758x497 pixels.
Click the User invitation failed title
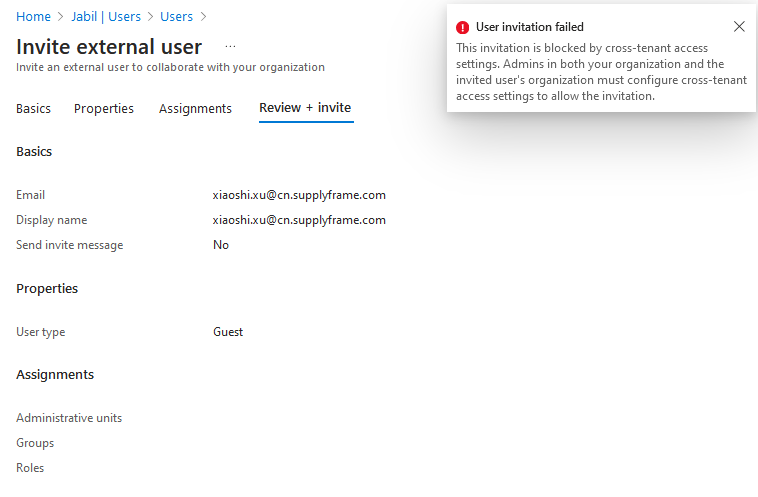point(530,27)
